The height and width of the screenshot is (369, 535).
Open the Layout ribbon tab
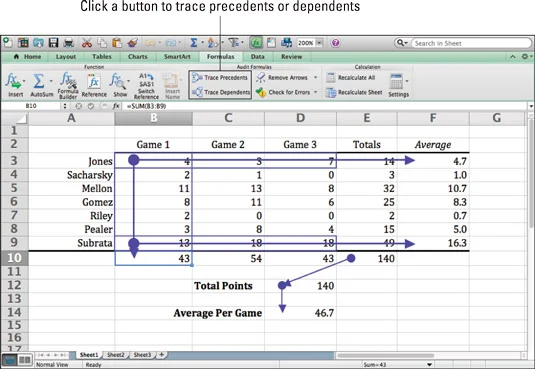click(66, 57)
